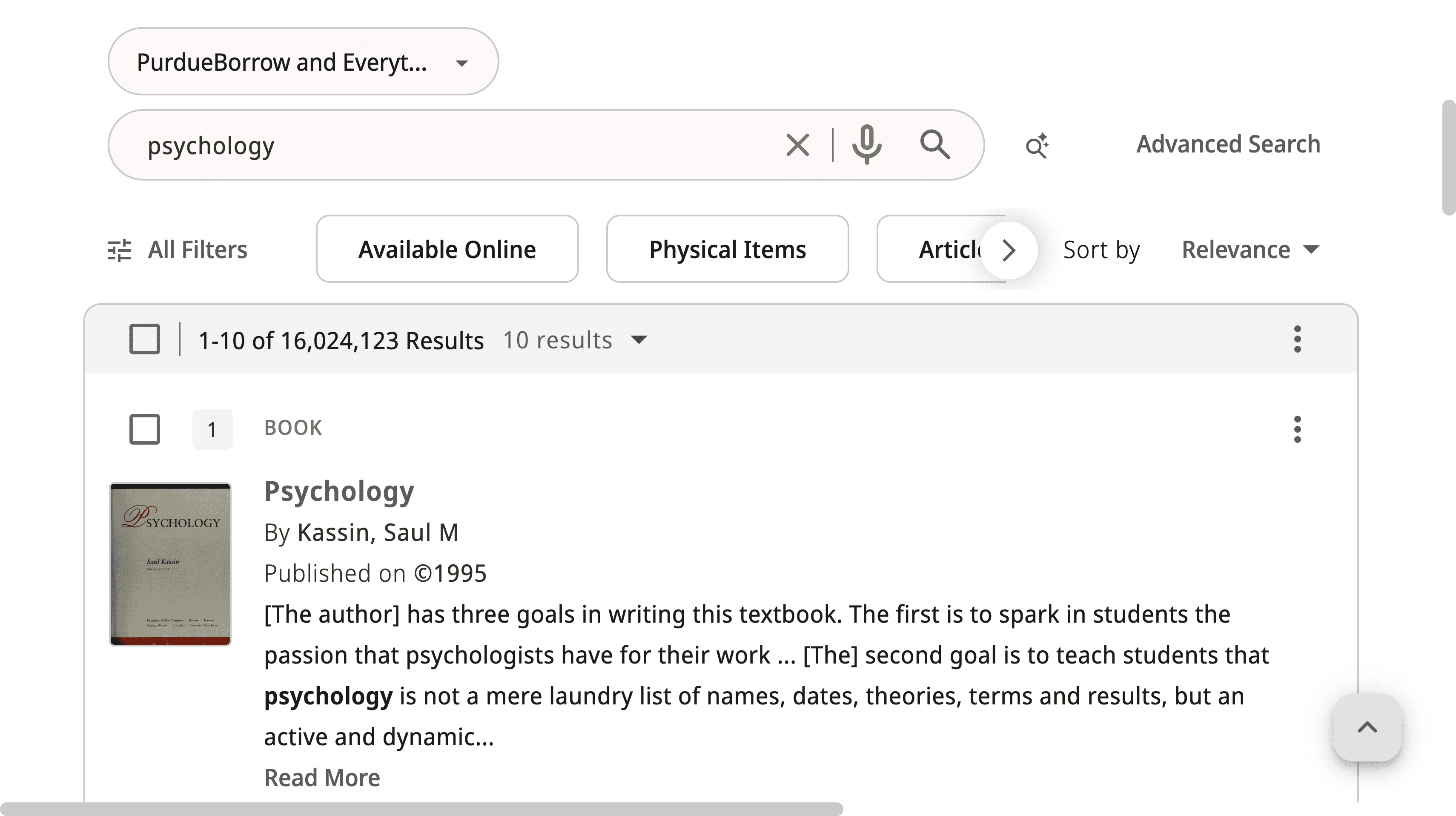The height and width of the screenshot is (816, 1456).
Task: Clear the psychology search text
Action: click(x=797, y=145)
